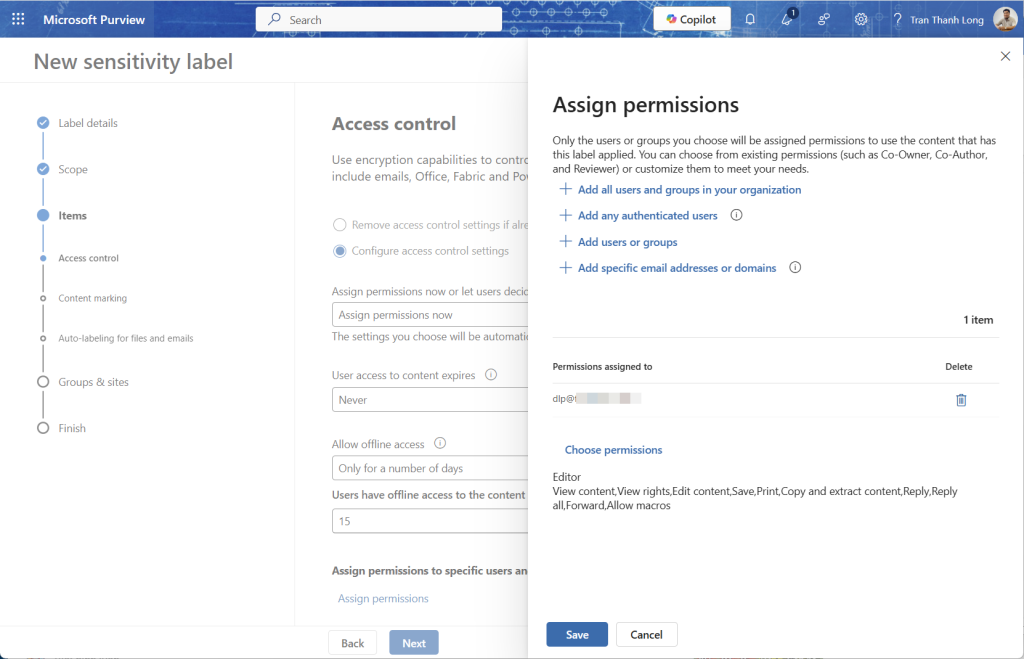
Task: Click the Save button
Action: coord(577,635)
